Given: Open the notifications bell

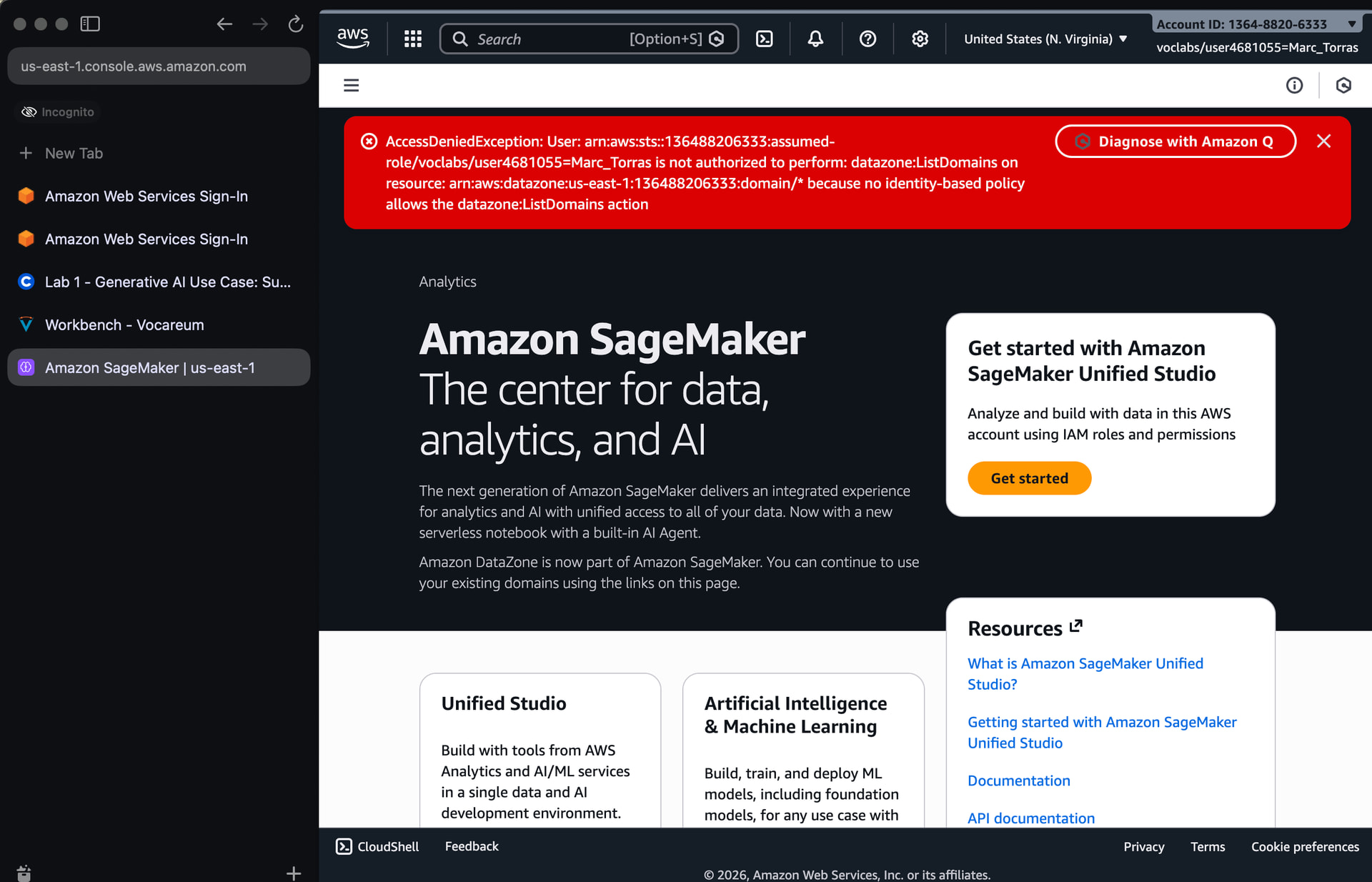Looking at the screenshot, I should pos(815,39).
